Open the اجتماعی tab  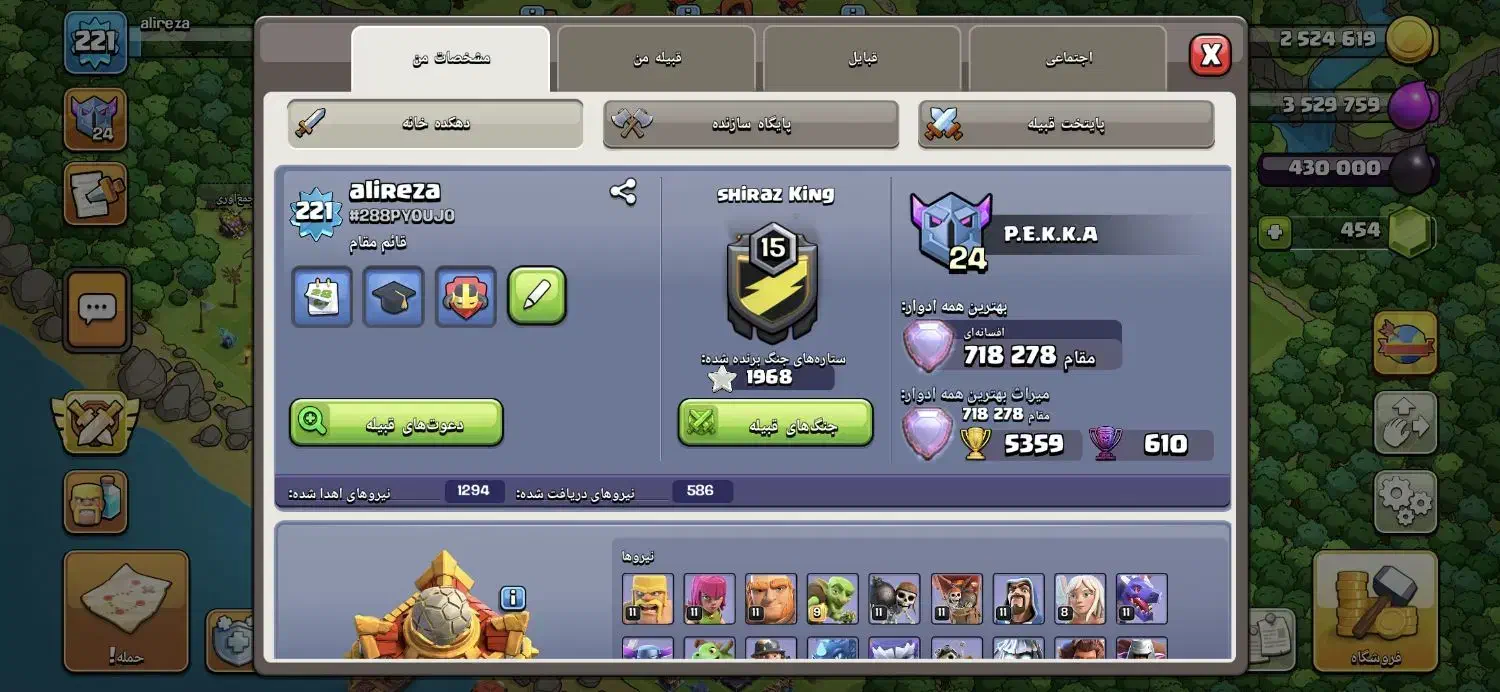pyautogui.click(x=1068, y=58)
